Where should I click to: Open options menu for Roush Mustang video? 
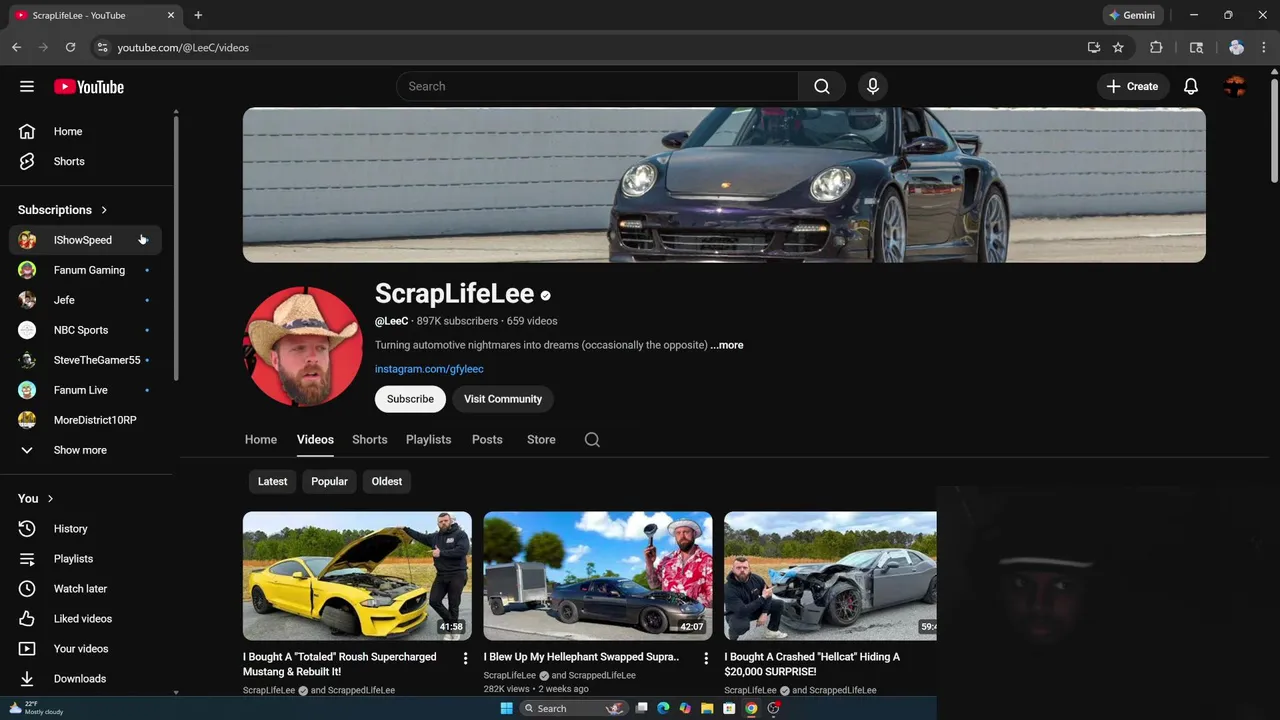(465, 658)
